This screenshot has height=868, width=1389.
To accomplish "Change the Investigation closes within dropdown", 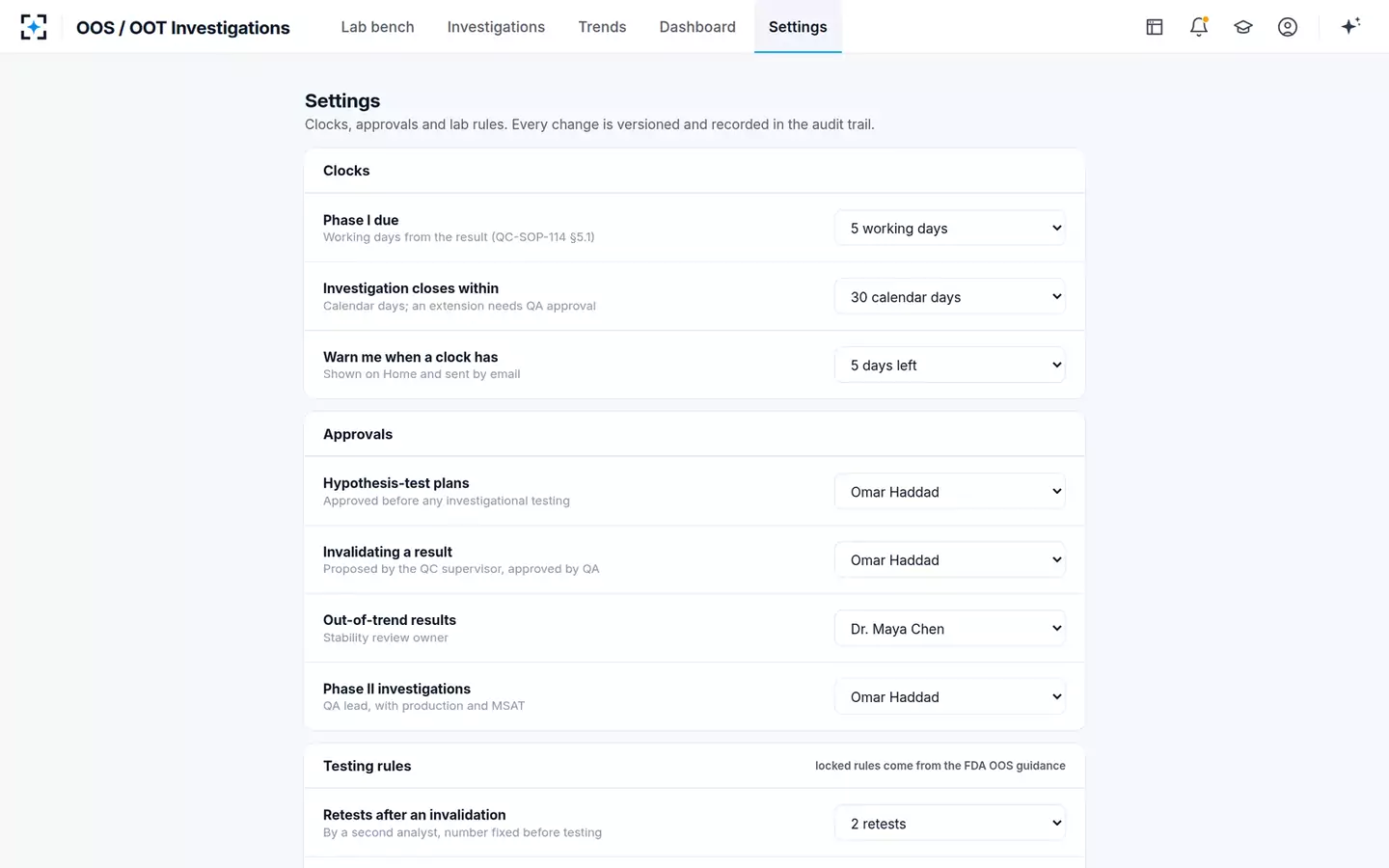I will 950,297.
